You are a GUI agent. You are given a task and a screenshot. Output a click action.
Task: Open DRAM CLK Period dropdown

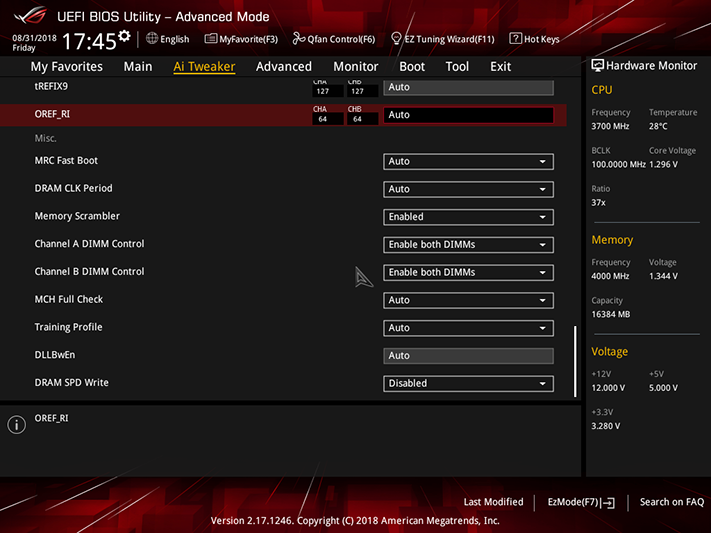(468, 189)
